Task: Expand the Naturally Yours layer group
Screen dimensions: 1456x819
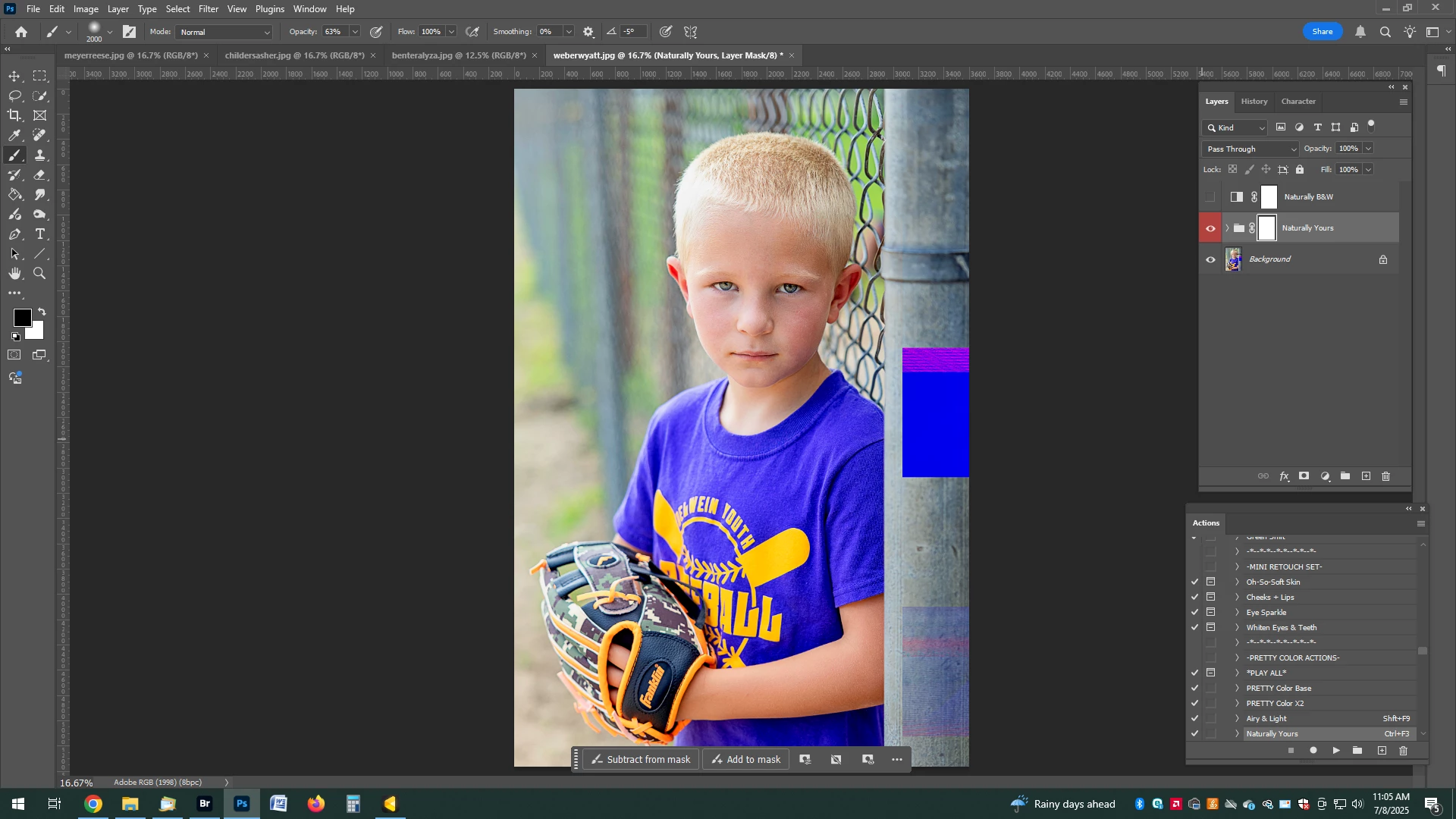Action: [x=1227, y=228]
